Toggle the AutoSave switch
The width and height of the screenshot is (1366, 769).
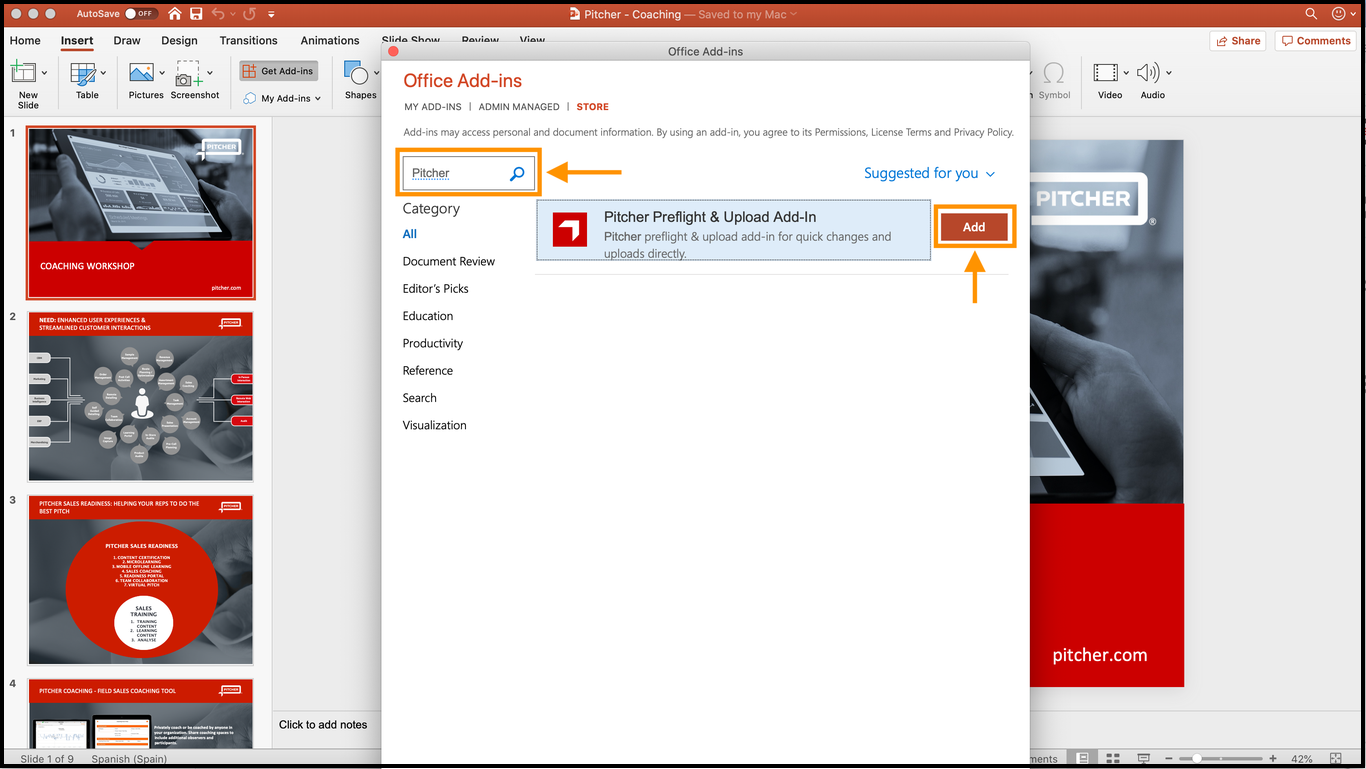[141, 14]
